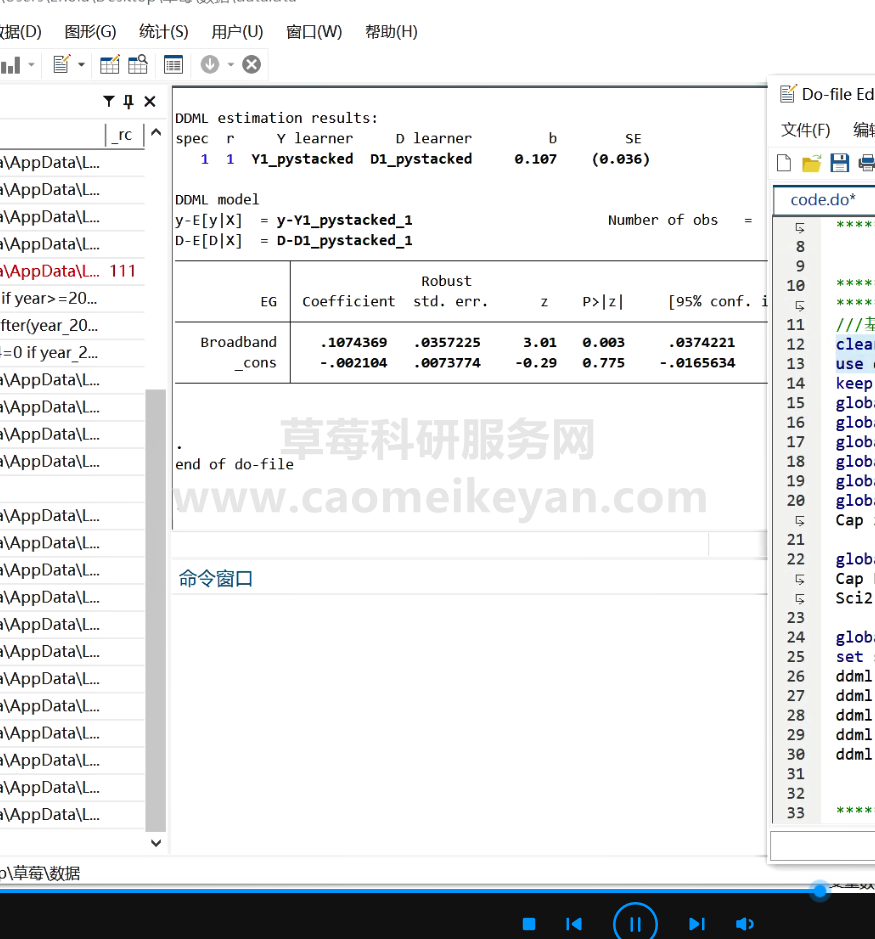The width and height of the screenshot is (875, 939).
Task: Click the Broadband row label in results
Action: coord(238,342)
